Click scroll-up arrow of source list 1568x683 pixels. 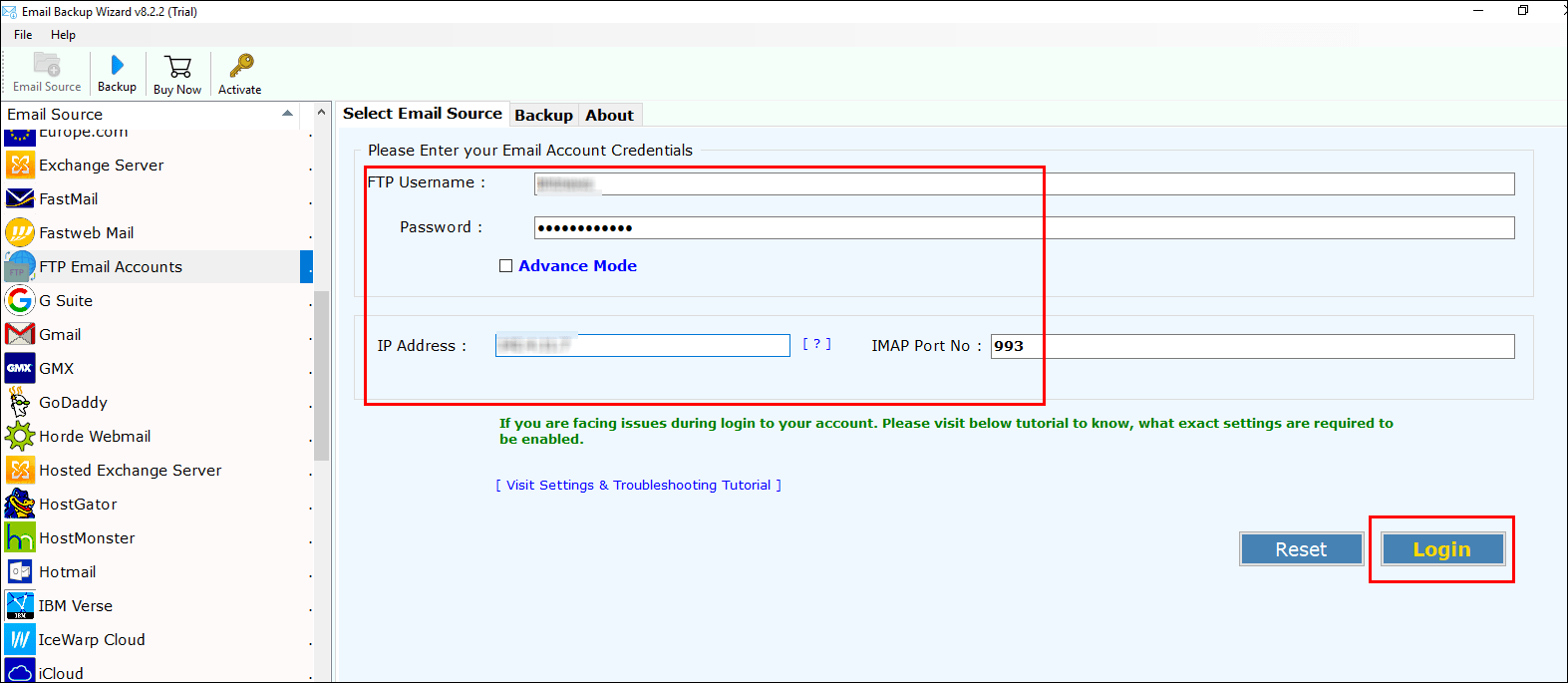[x=322, y=111]
